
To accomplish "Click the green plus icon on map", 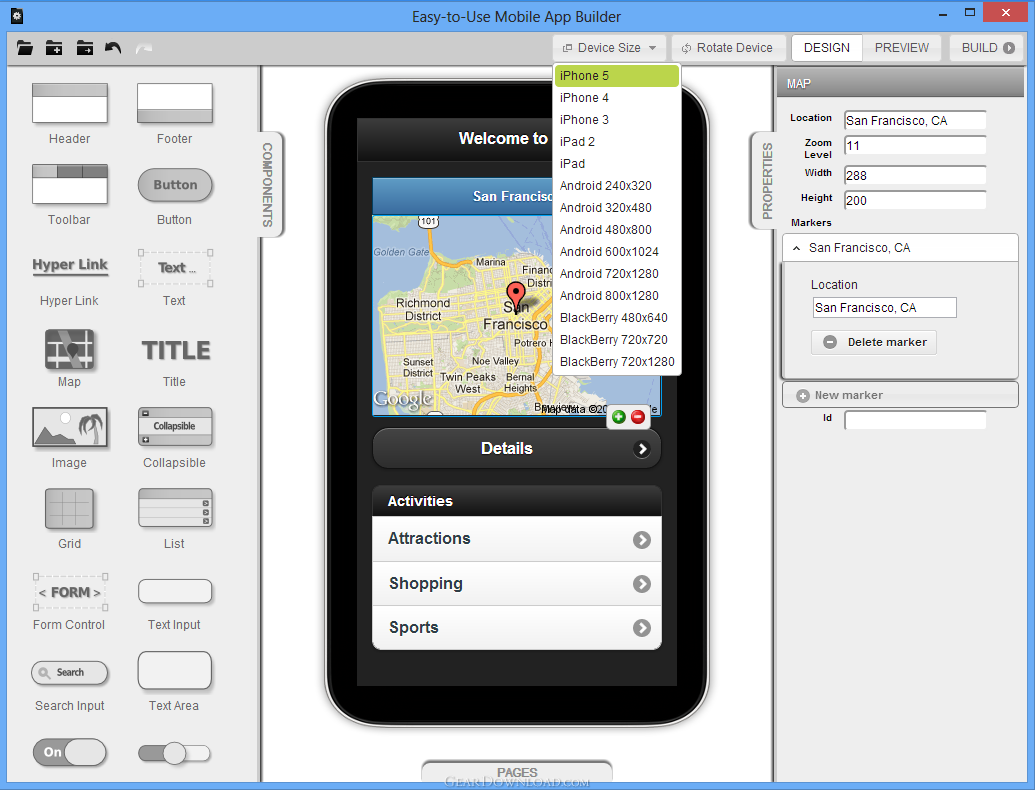I will click(618, 416).
